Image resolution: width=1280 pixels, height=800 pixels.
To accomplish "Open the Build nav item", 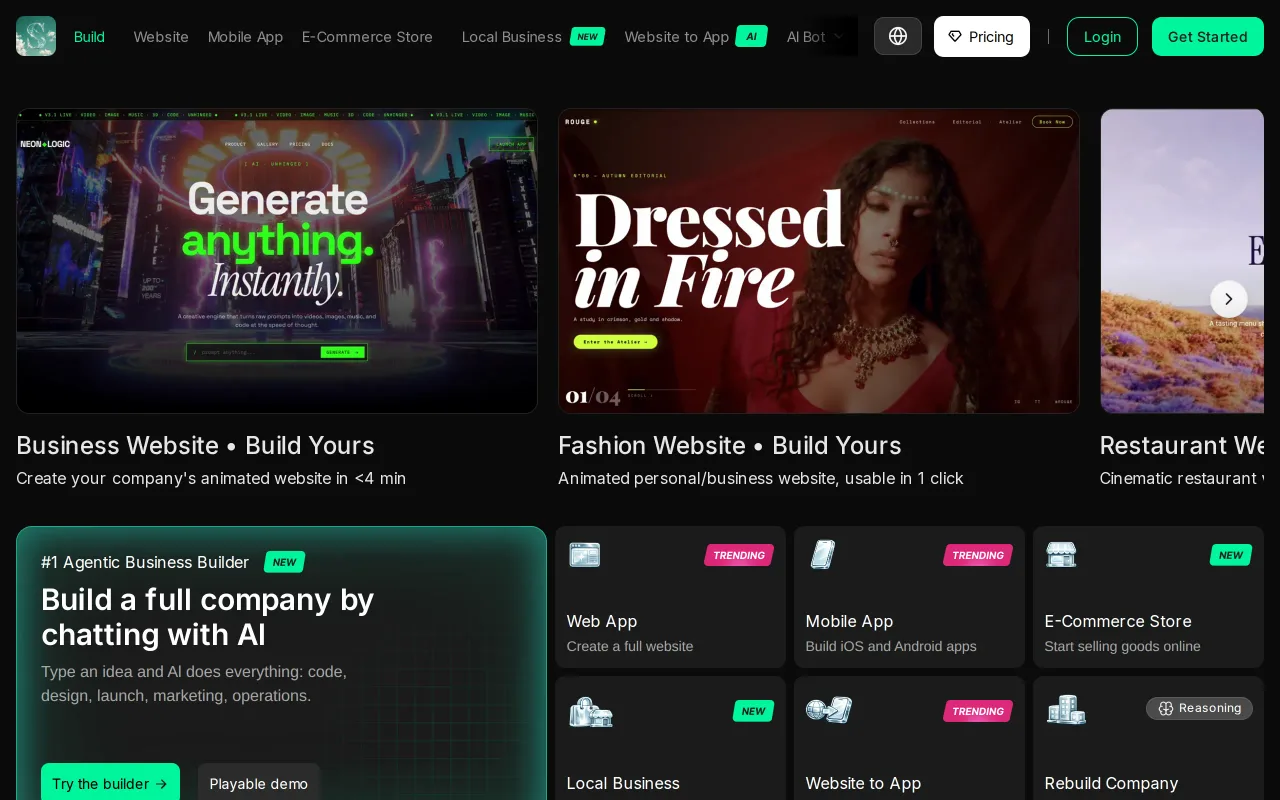I will (89, 36).
